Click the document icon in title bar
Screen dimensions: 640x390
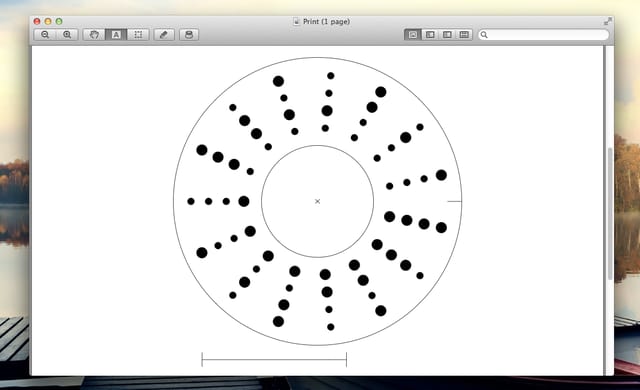click(x=296, y=22)
